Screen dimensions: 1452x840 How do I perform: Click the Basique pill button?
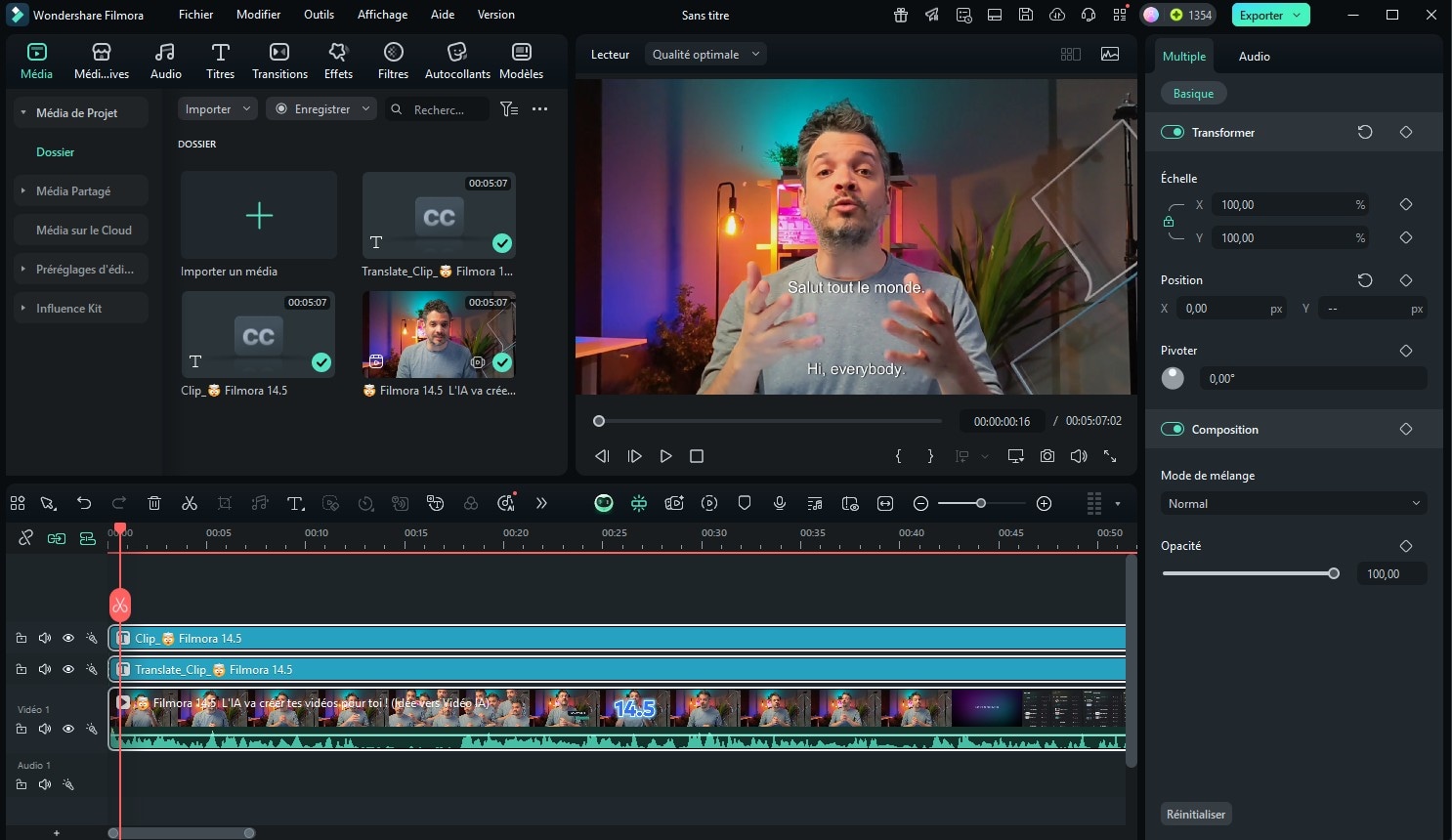pyautogui.click(x=1193, y=94)
